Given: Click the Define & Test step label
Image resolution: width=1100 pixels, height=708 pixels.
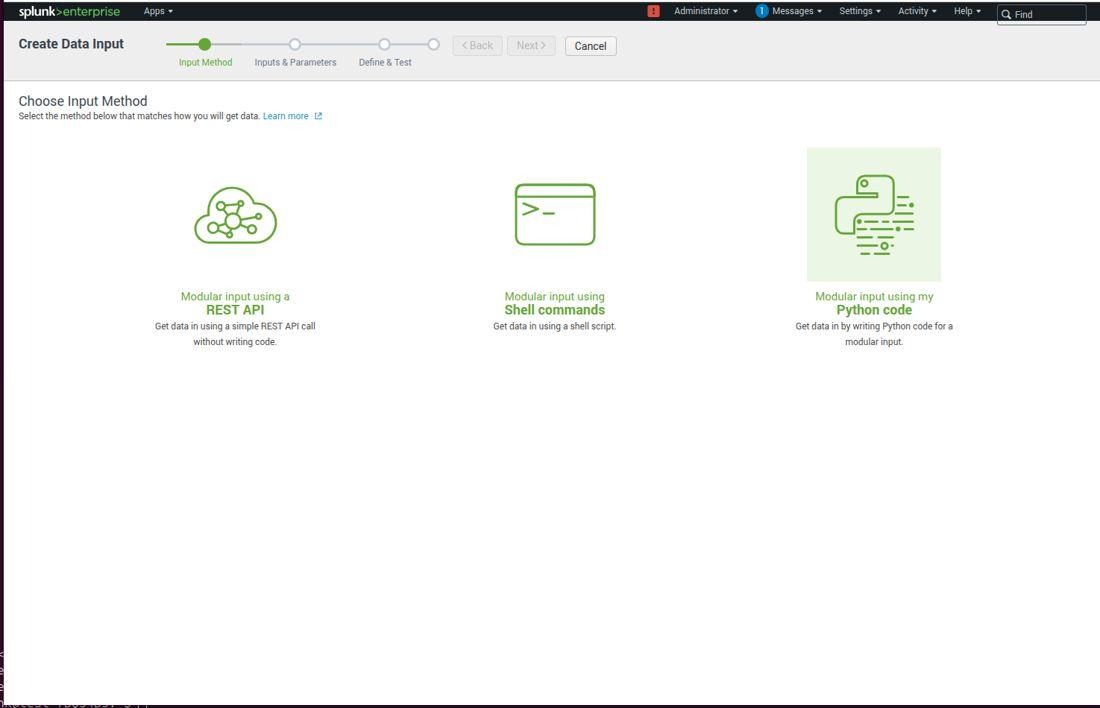Looking at the screenshot, I should click(385, 62).
